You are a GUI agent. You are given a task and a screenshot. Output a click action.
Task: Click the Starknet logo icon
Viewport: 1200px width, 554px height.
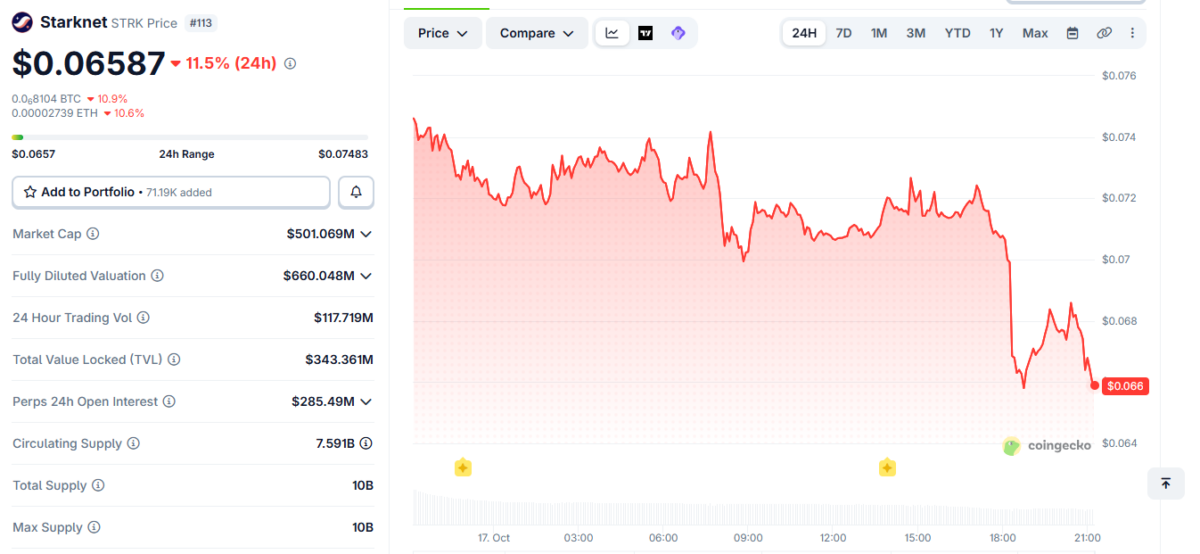pyautogui.click(x=22, y=22)
